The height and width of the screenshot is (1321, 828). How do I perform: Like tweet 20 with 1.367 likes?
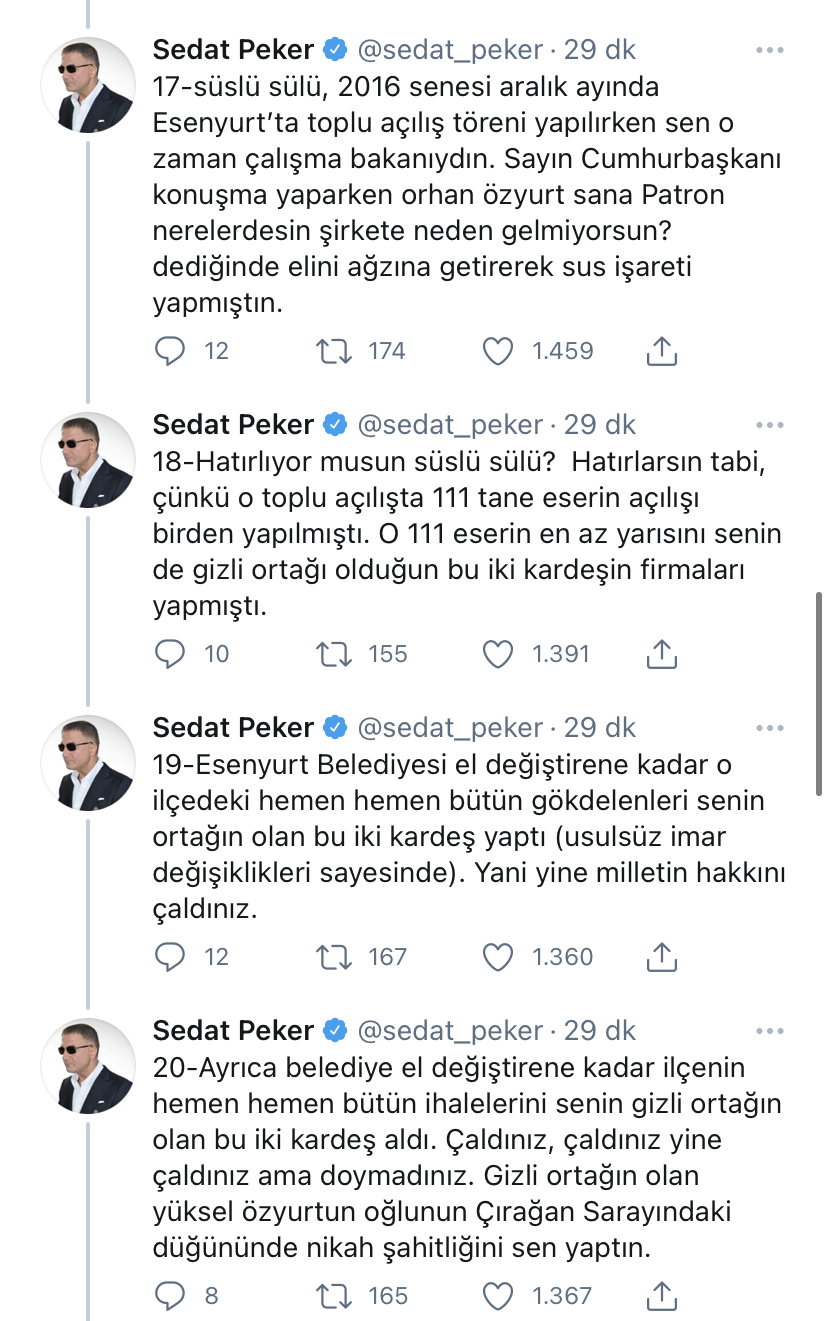point(497,1296)
